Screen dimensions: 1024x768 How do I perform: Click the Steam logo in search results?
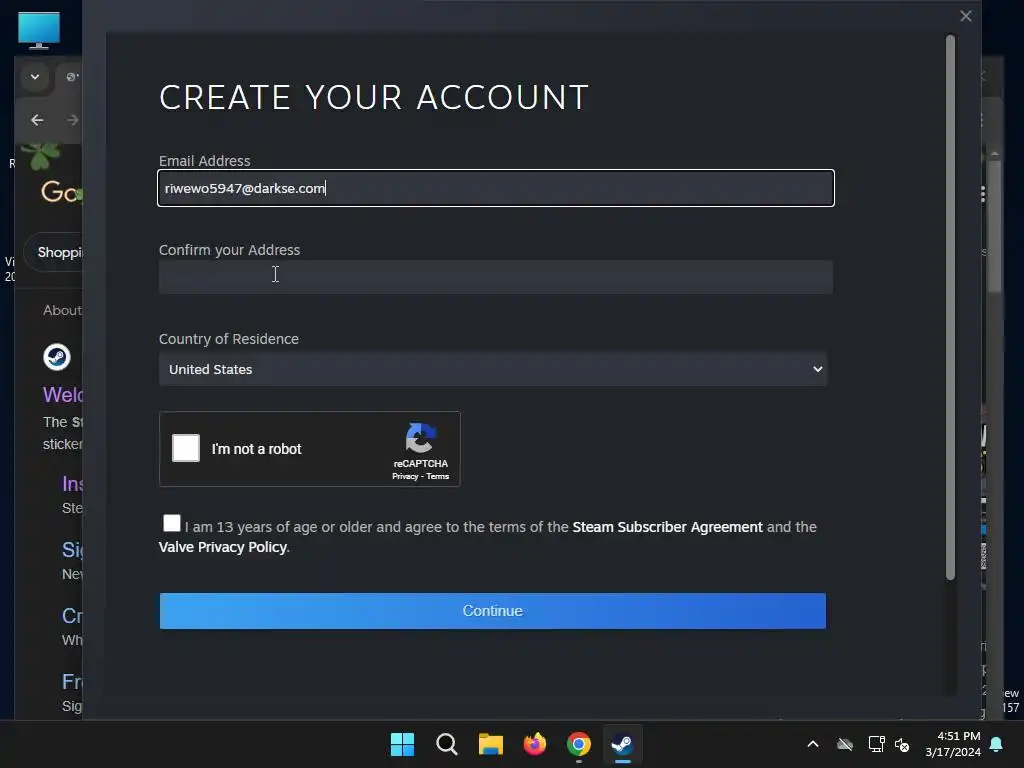click(x=57, y=357)
